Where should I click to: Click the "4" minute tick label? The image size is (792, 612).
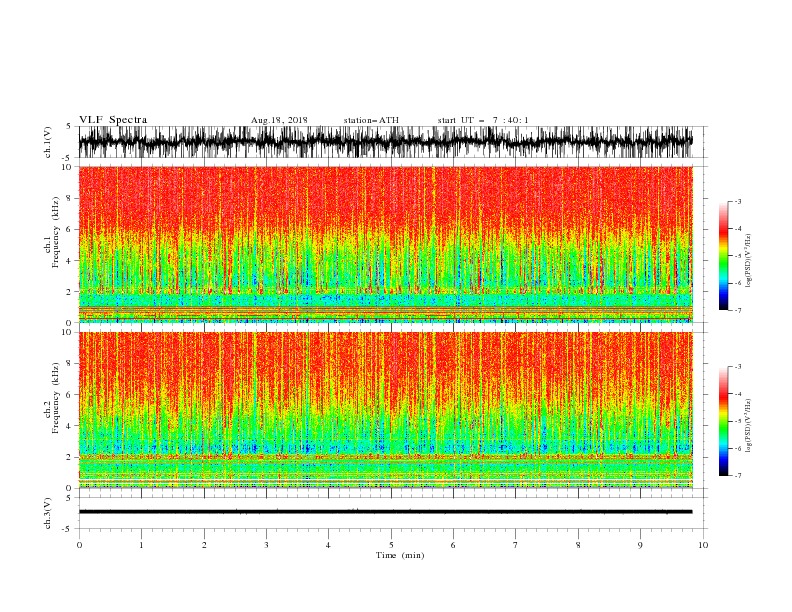328,545
